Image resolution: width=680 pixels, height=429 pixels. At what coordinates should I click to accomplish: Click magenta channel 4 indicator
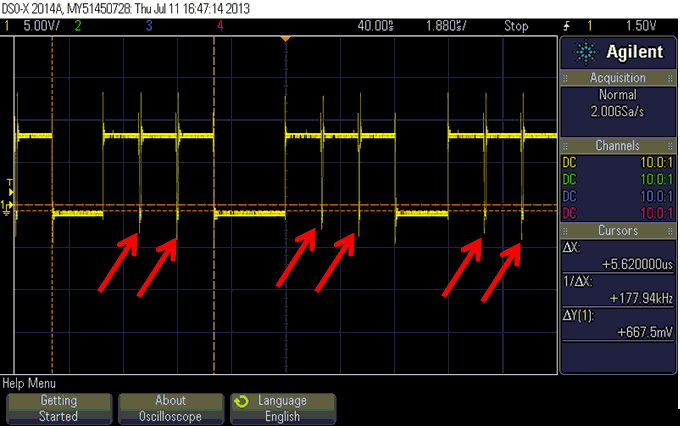point(220,26)
